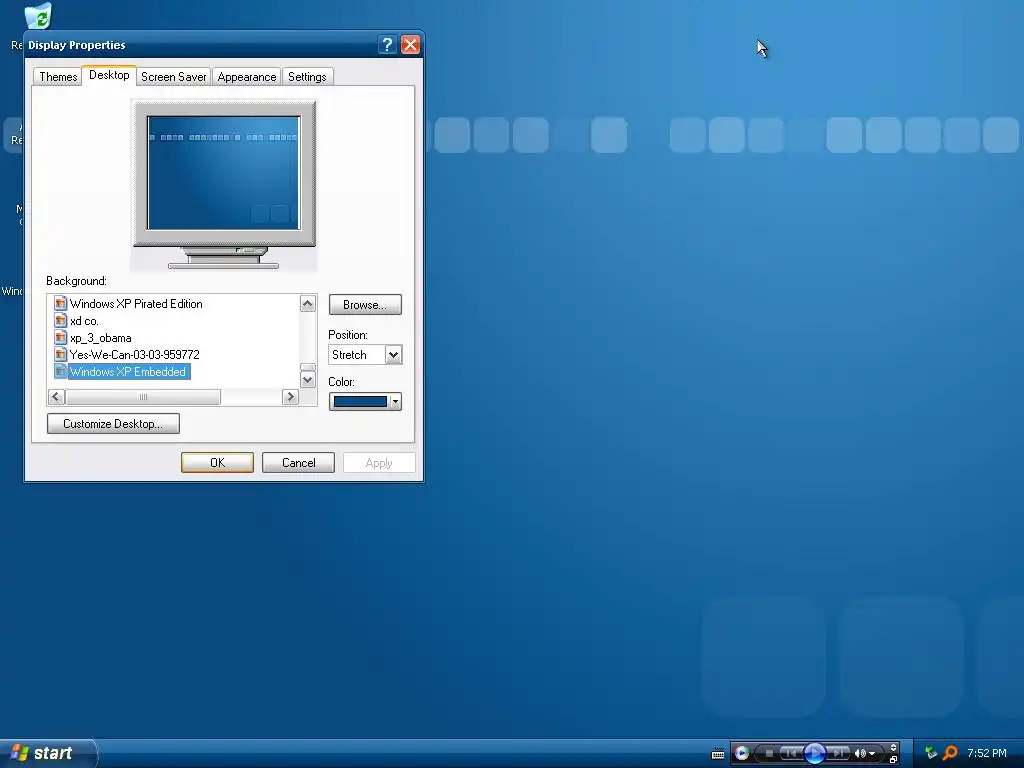Click the background list scroll left arrow
The width and height of the screenshot is (1024, 768).
56,396
